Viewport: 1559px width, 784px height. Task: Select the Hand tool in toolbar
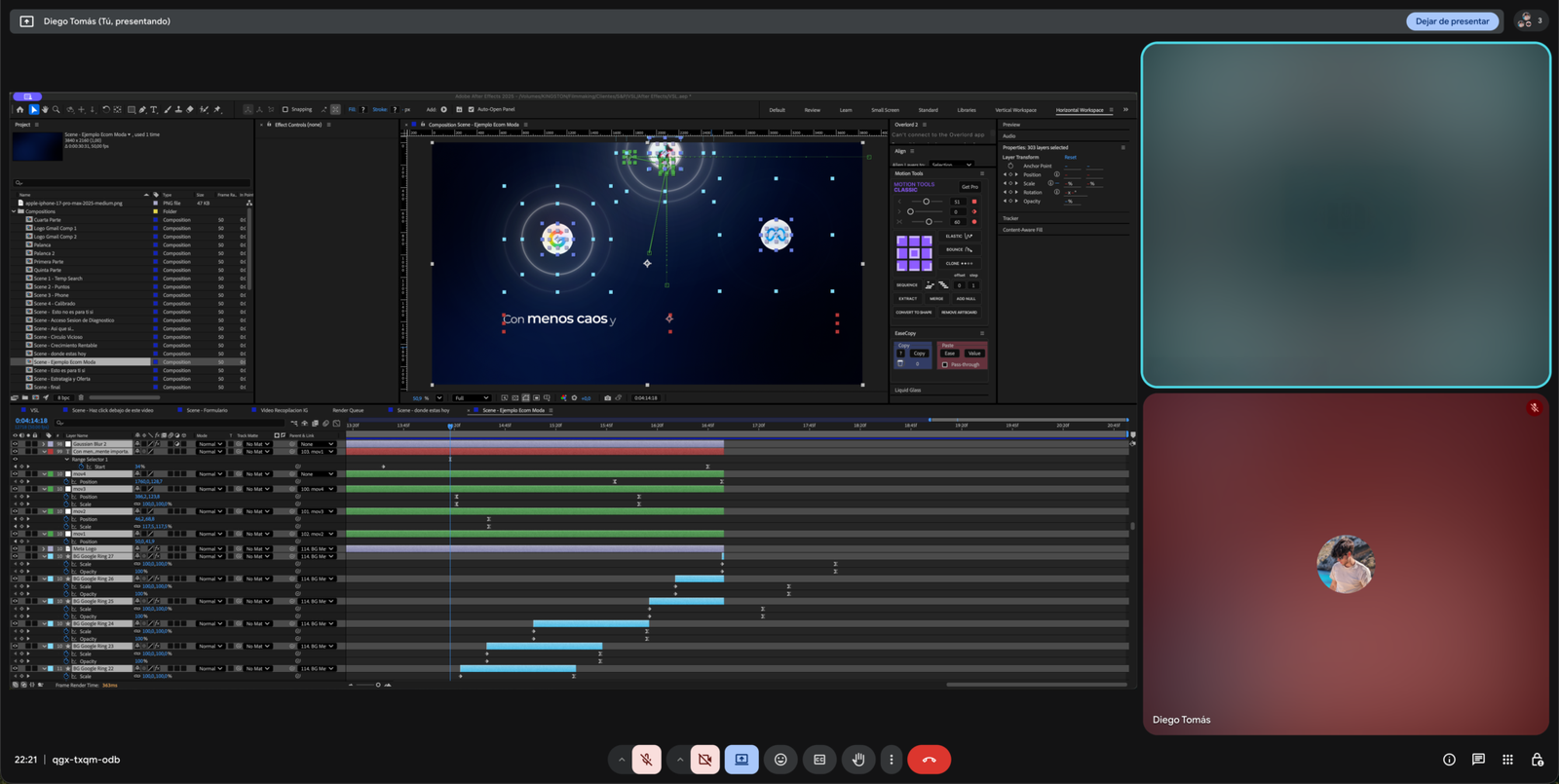coord(45,110)
